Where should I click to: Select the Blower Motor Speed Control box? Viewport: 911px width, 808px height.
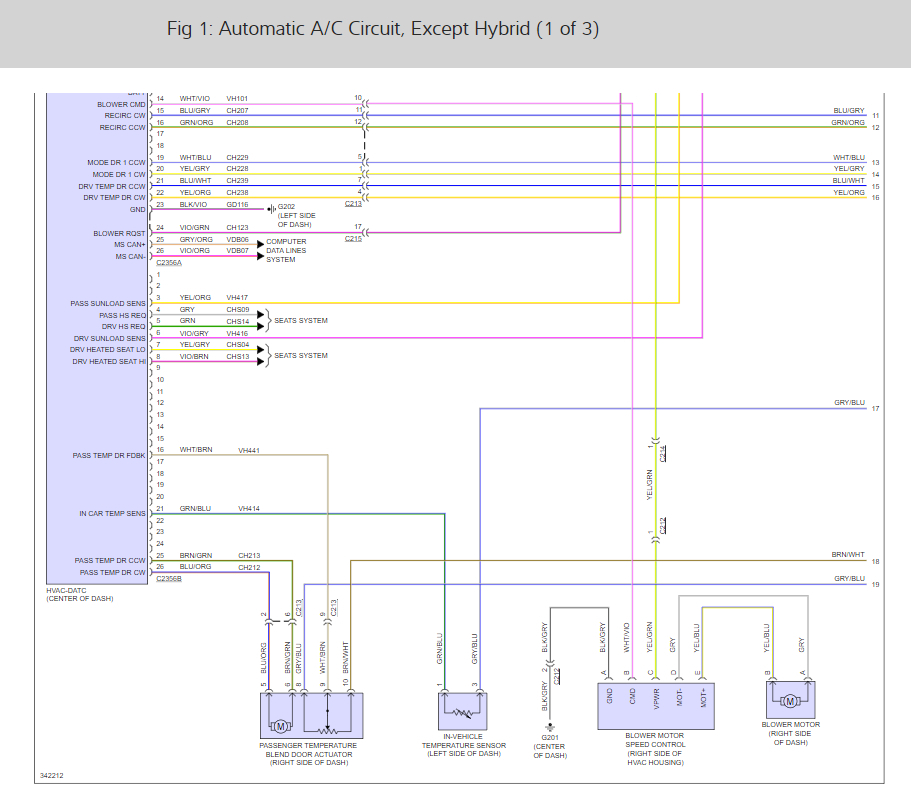coord(655,706)
